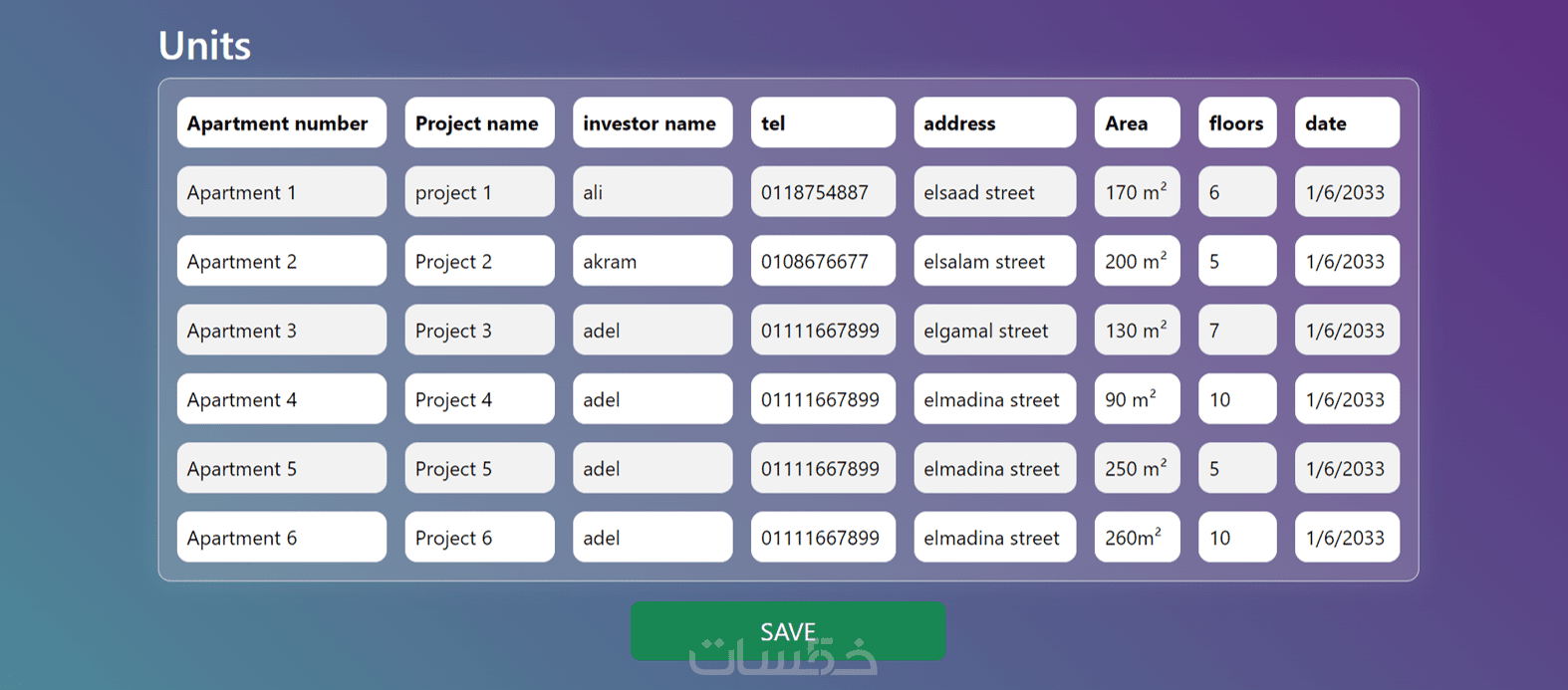Image resolution: width=1568 pixels, height=690 pixels.
Task: Click the elsalam street address field
Action: coord(994,261)
